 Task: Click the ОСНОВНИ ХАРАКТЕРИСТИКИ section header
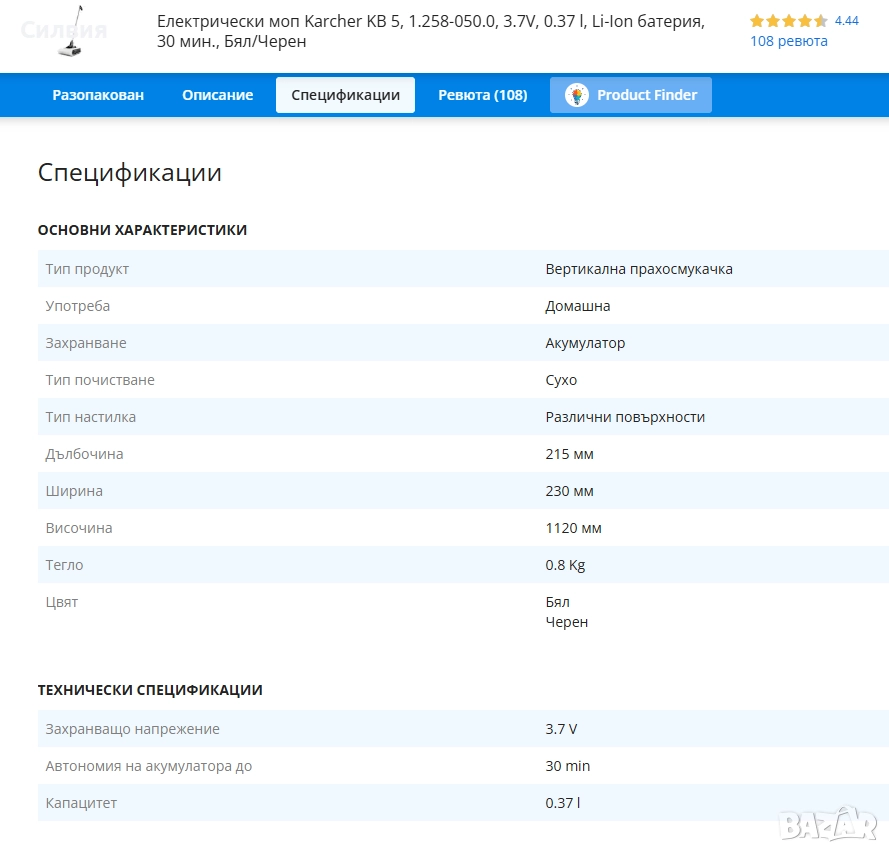pos(142,230)
